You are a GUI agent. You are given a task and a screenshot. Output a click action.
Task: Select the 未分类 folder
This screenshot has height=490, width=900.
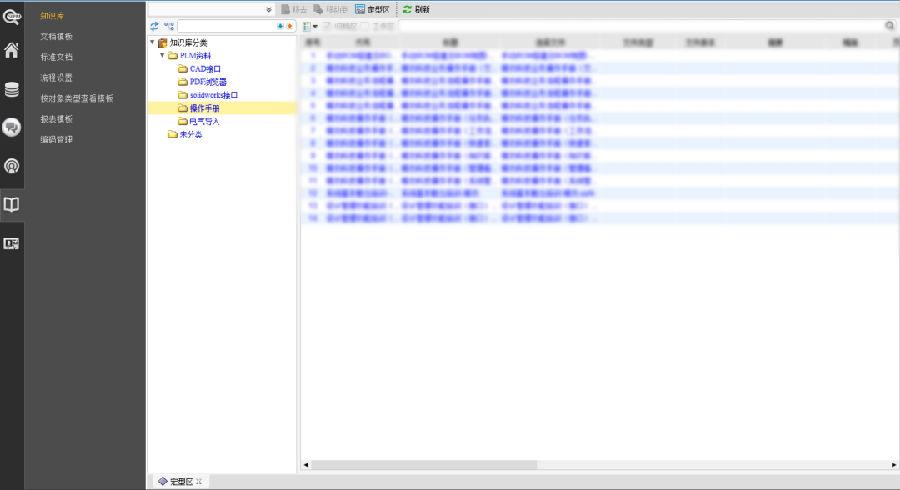tap(191, 134)
